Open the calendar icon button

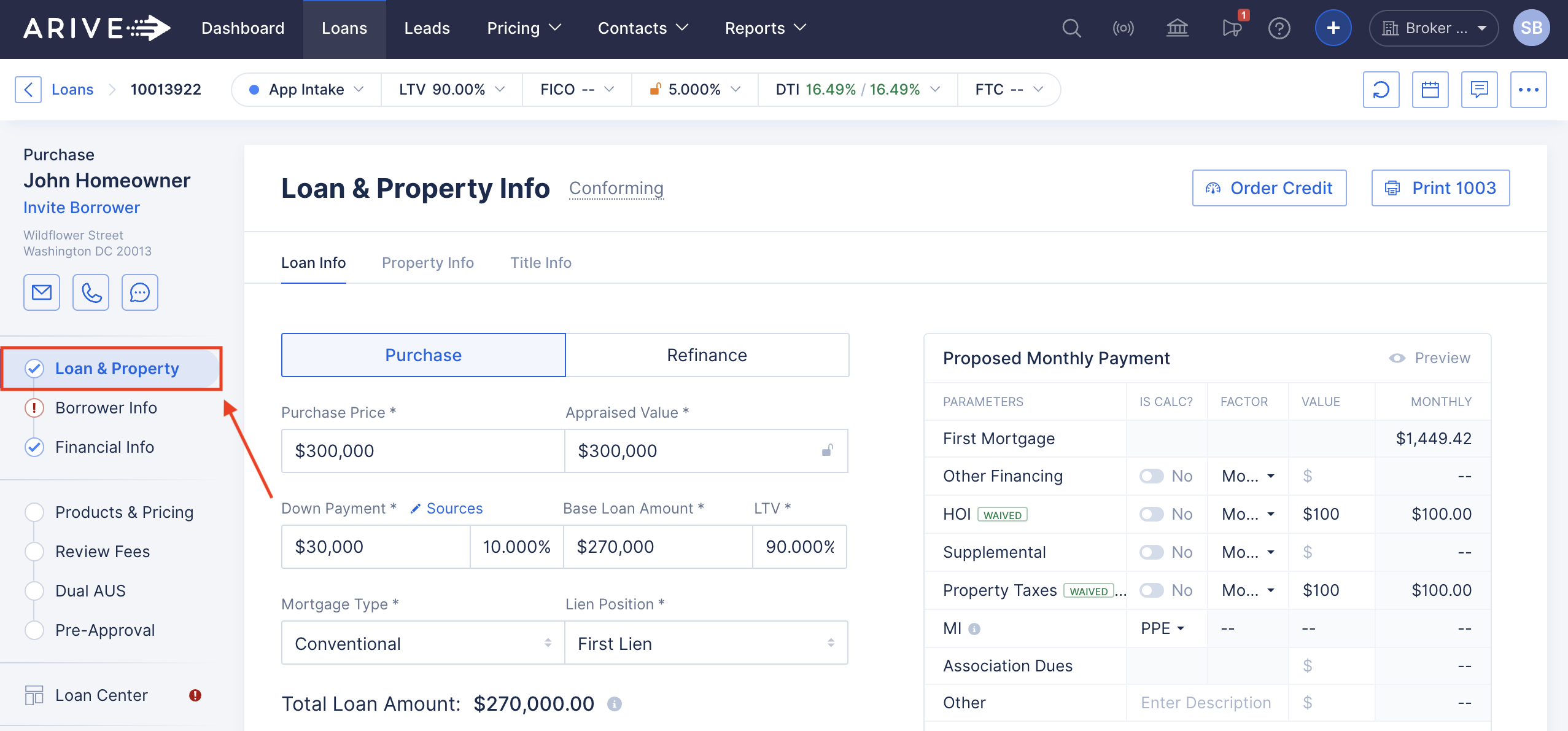click(x=1430, y=90)
